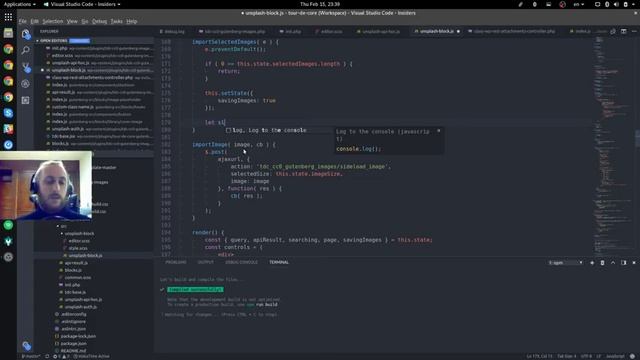Open the Tasks menu
The image size is (640, 360).
(x=116, y=21)
